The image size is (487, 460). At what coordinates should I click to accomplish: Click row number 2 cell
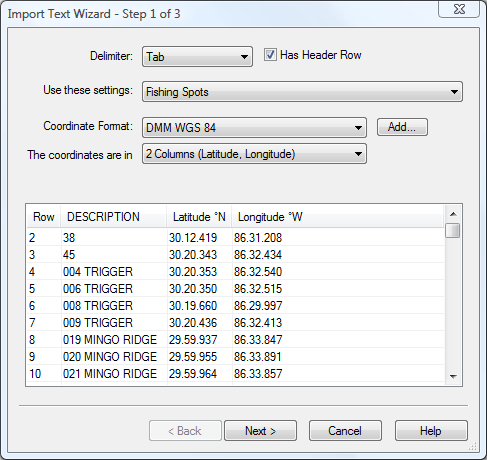[32, 238]
